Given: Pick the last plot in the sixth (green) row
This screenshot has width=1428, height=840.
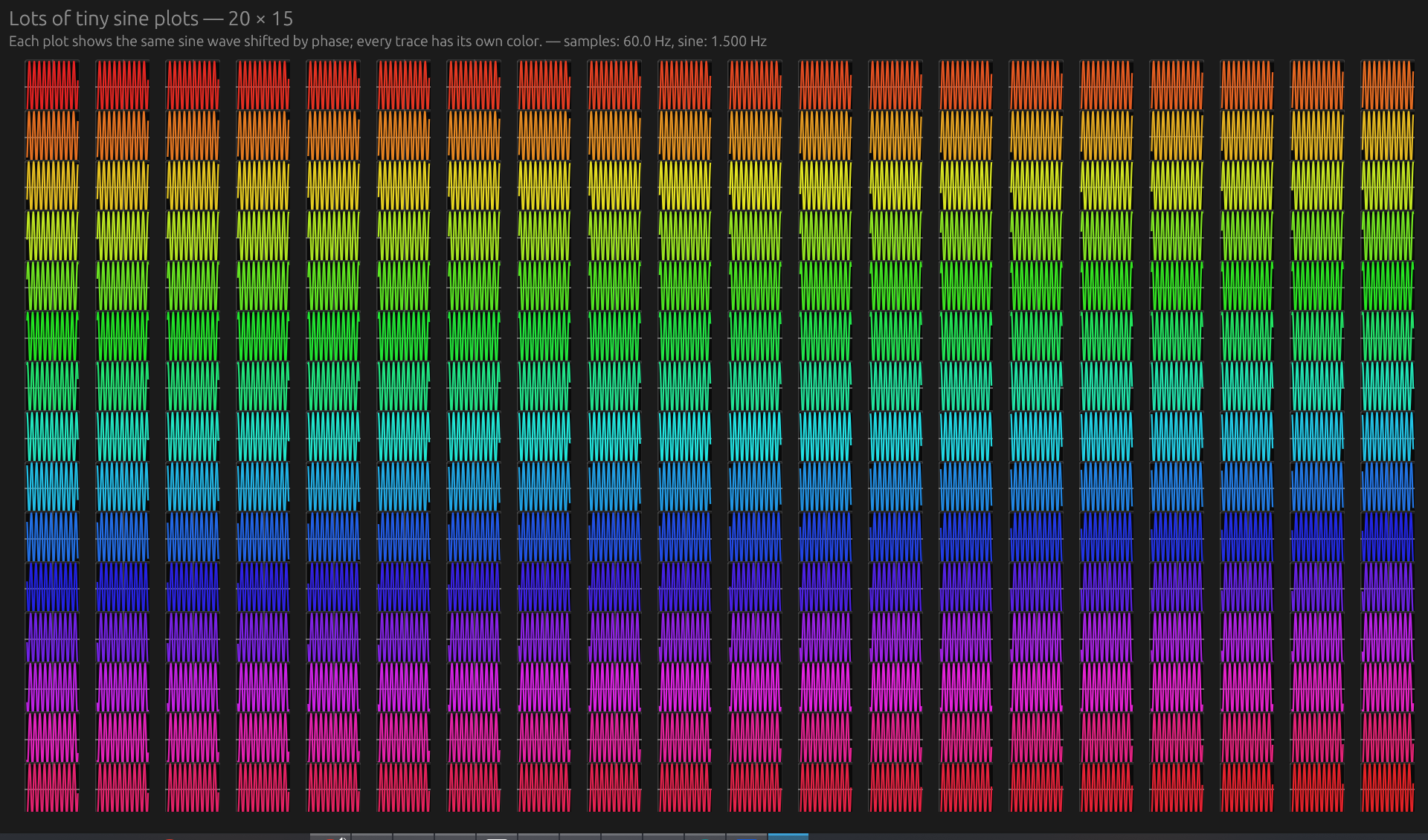Looking at the screenshot, I should coord(1388,336).
